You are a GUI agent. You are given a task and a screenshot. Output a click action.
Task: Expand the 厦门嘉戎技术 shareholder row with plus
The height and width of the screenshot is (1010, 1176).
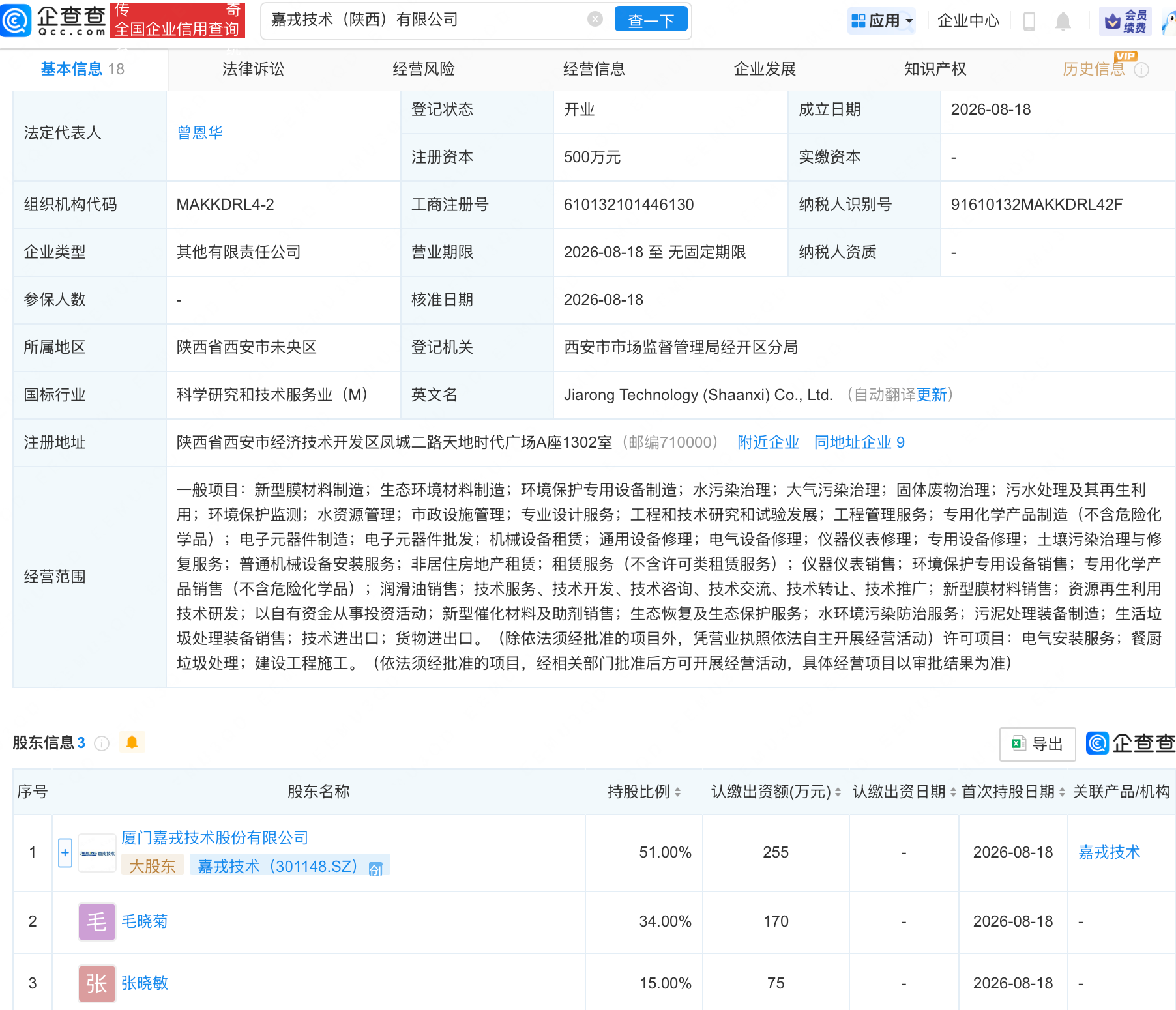(x=65, y=853)
